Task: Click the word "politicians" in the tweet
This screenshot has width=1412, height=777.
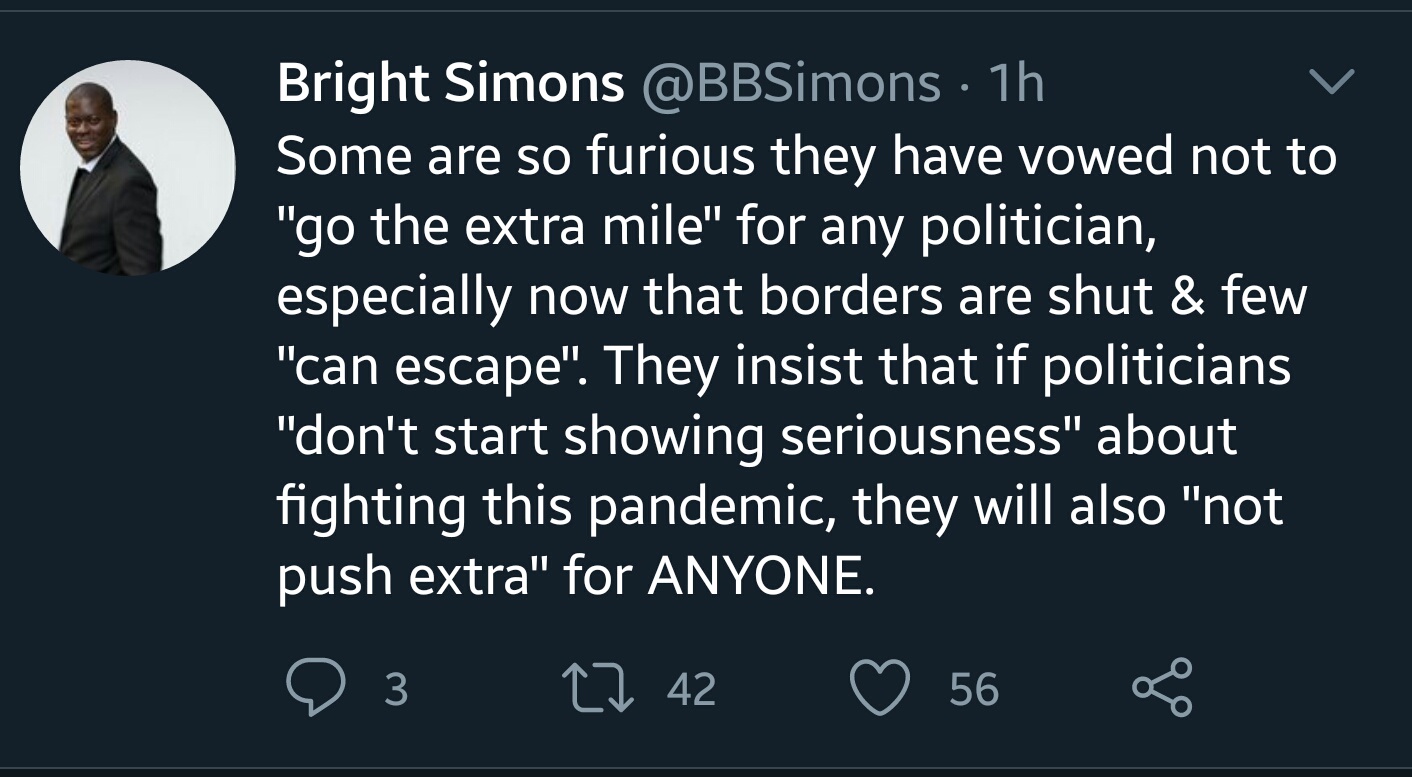Action: click(x=1167, y=367)
